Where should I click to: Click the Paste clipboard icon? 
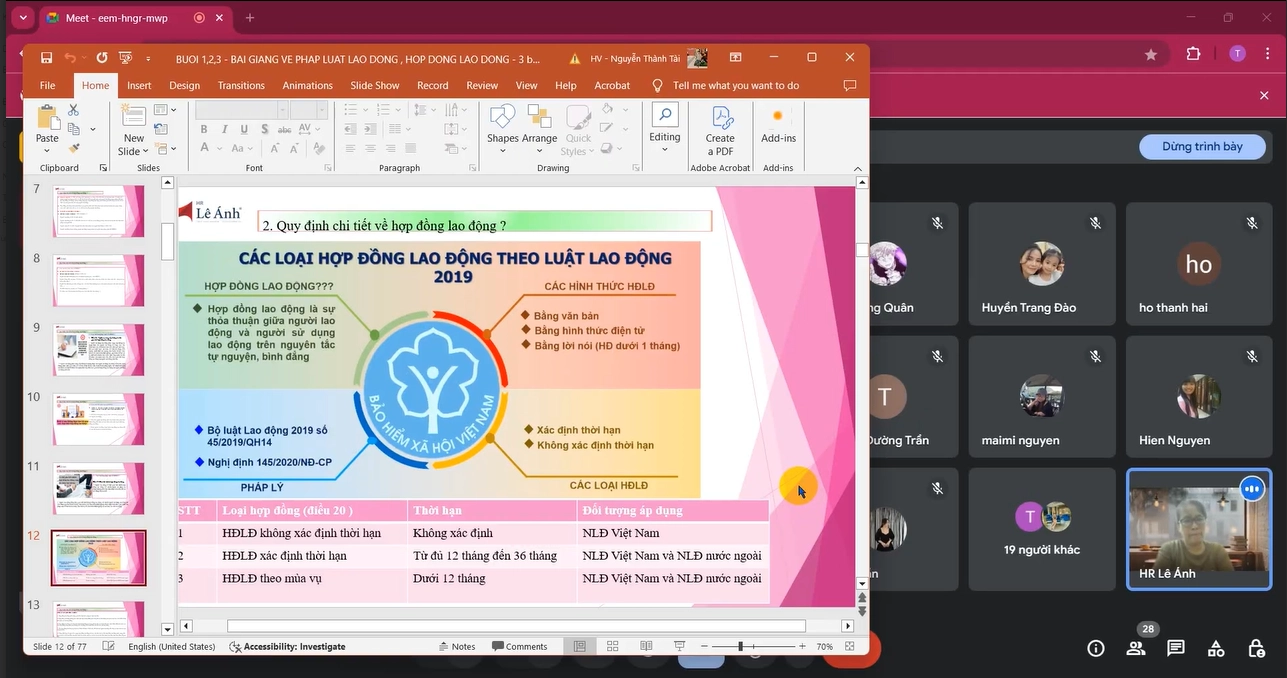tap(47, 118)
